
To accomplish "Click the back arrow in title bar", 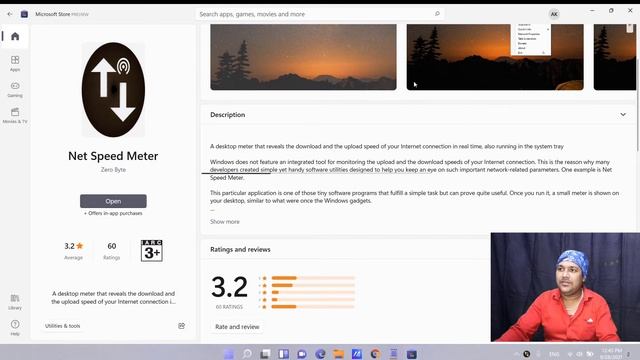I will [x=10, y=14].
